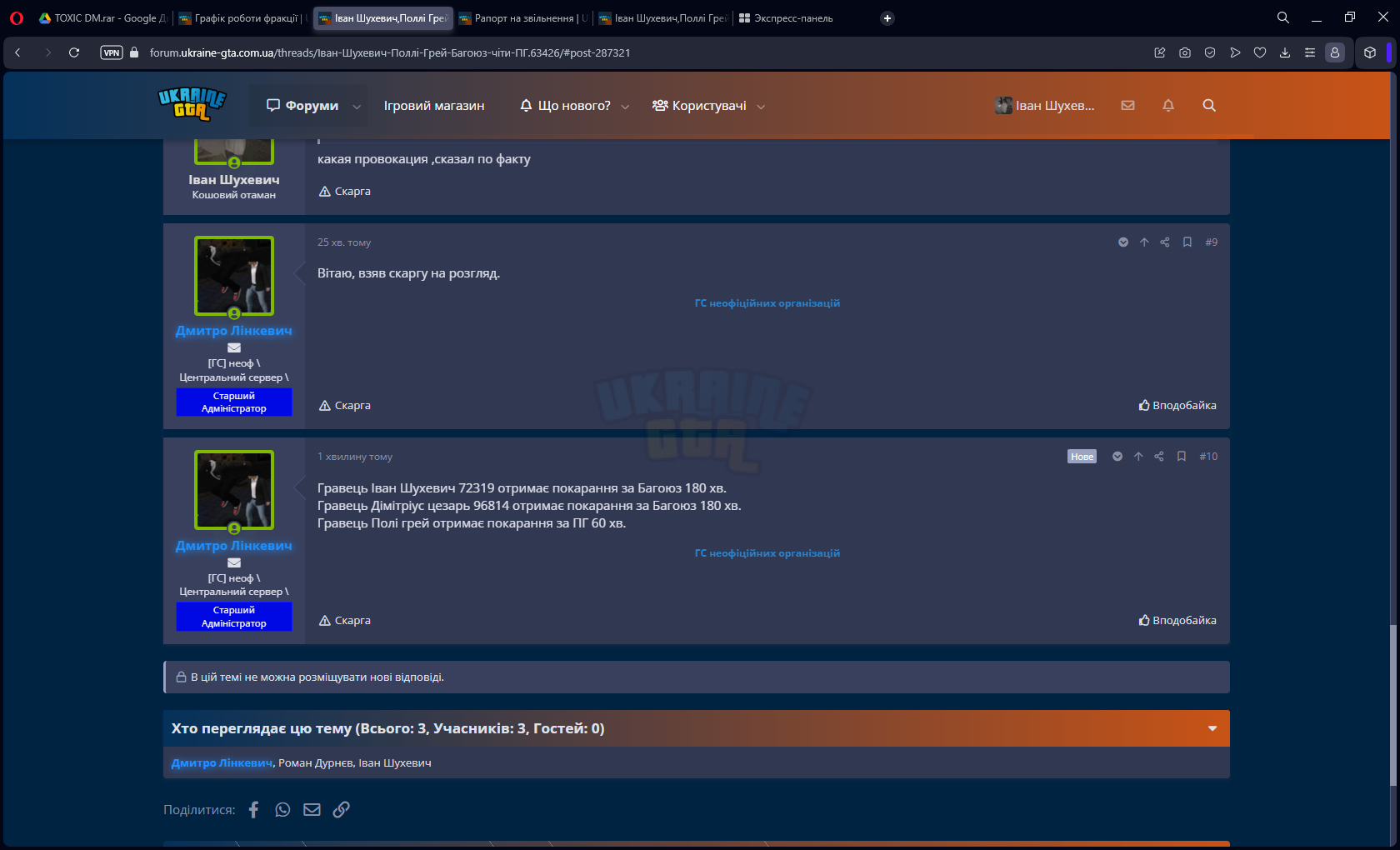This screenshot has width=1400, height=850.
Task: Open Що нового? section
Action: [x=565, y=106]
